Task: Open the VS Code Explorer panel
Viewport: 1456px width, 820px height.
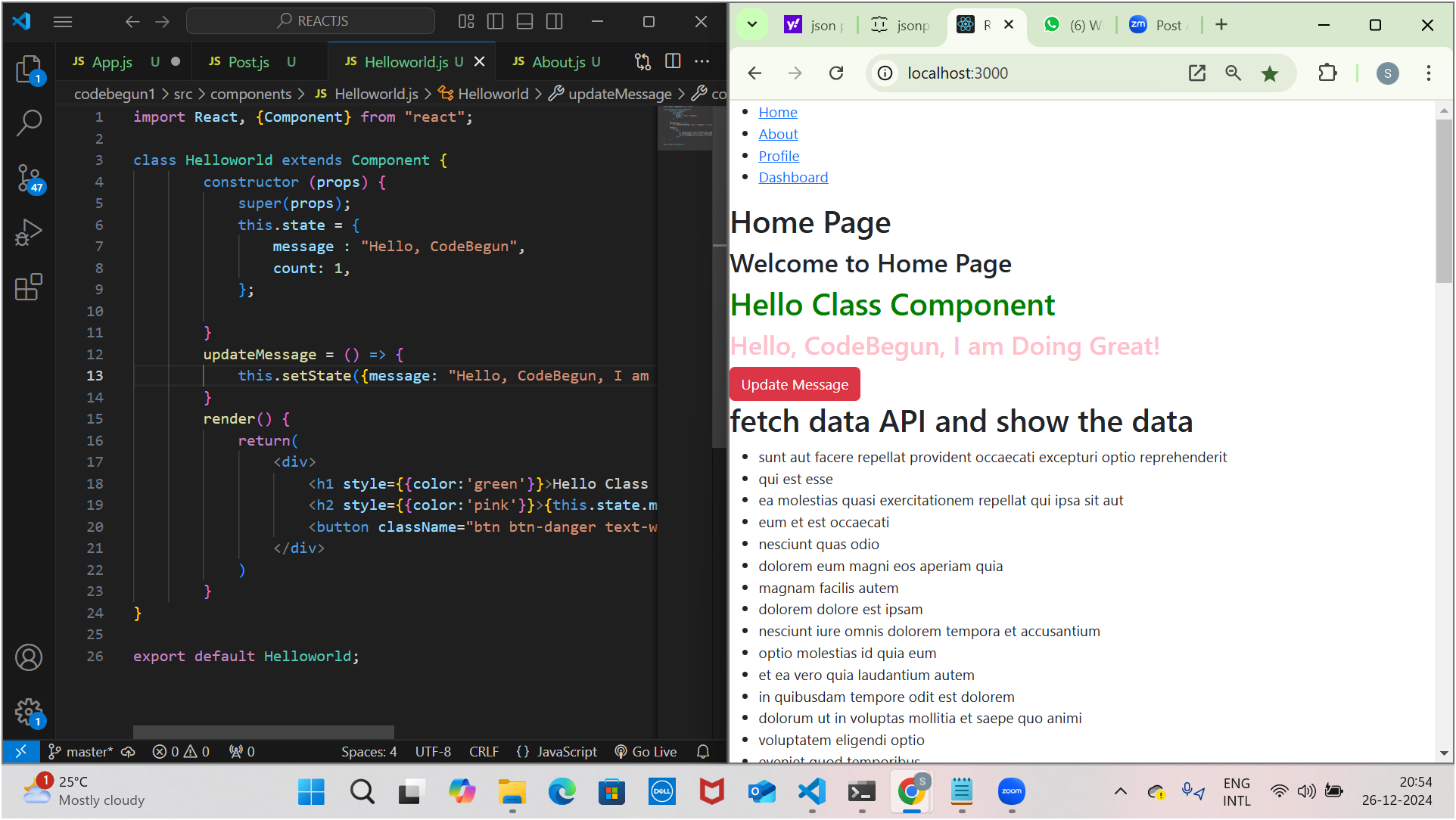Action: click(x=29, y=70)
